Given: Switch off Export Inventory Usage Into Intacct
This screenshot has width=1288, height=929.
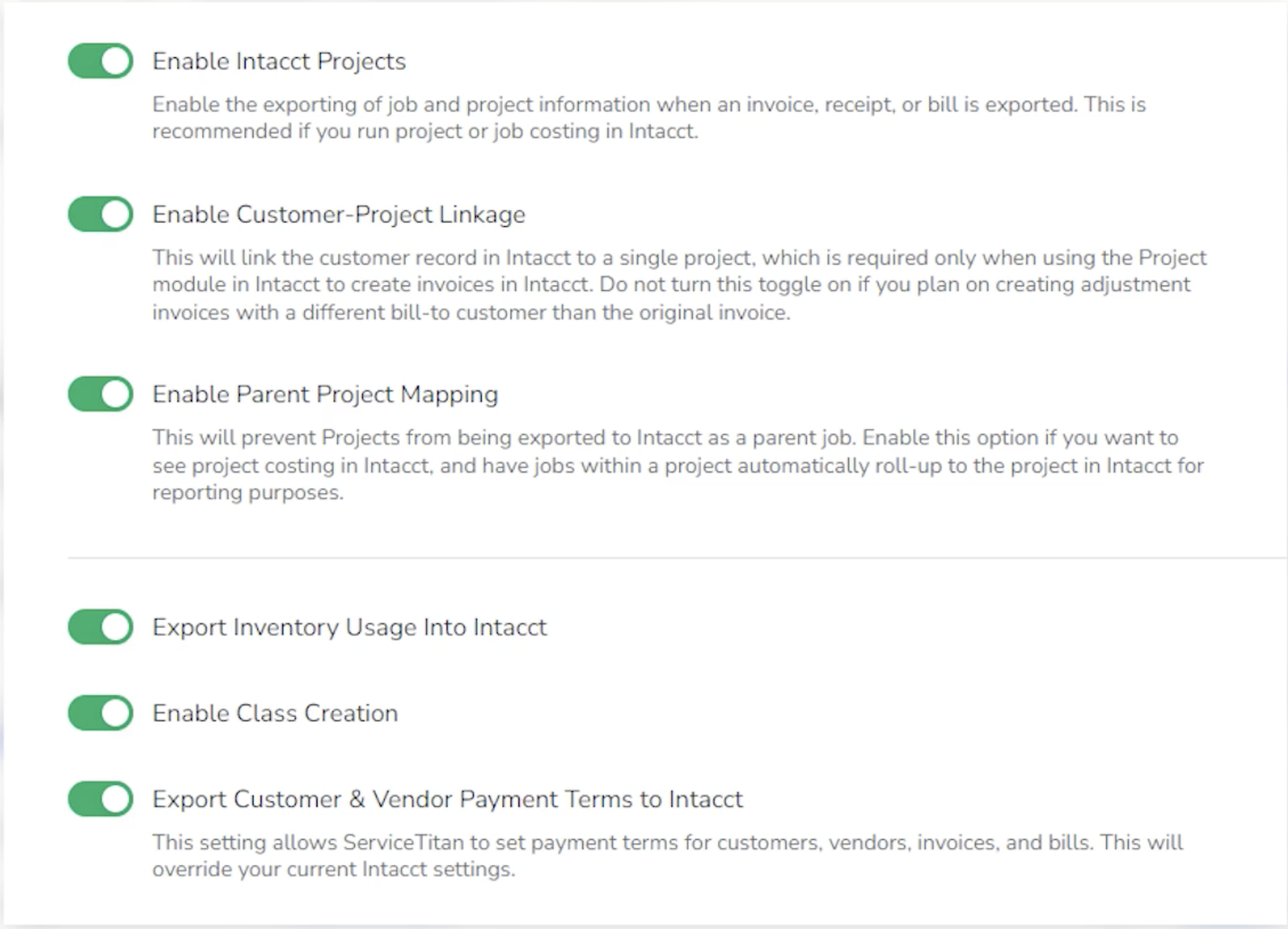Looking at the screenshot, I should click(x=100, y=627).
